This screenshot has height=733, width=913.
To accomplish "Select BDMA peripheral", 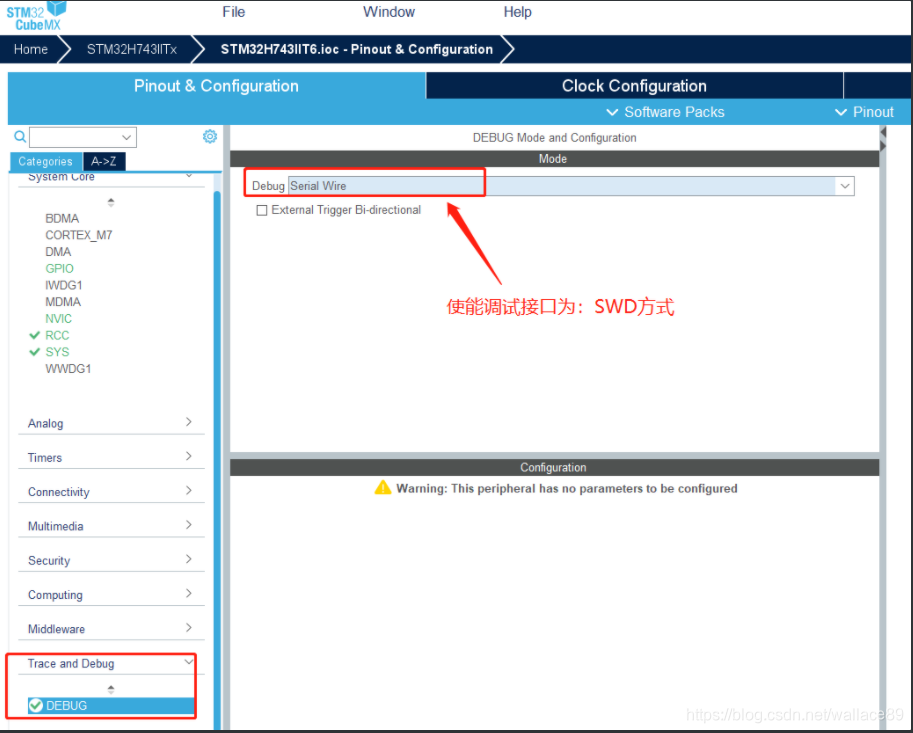I will click(x=62, y=218).
